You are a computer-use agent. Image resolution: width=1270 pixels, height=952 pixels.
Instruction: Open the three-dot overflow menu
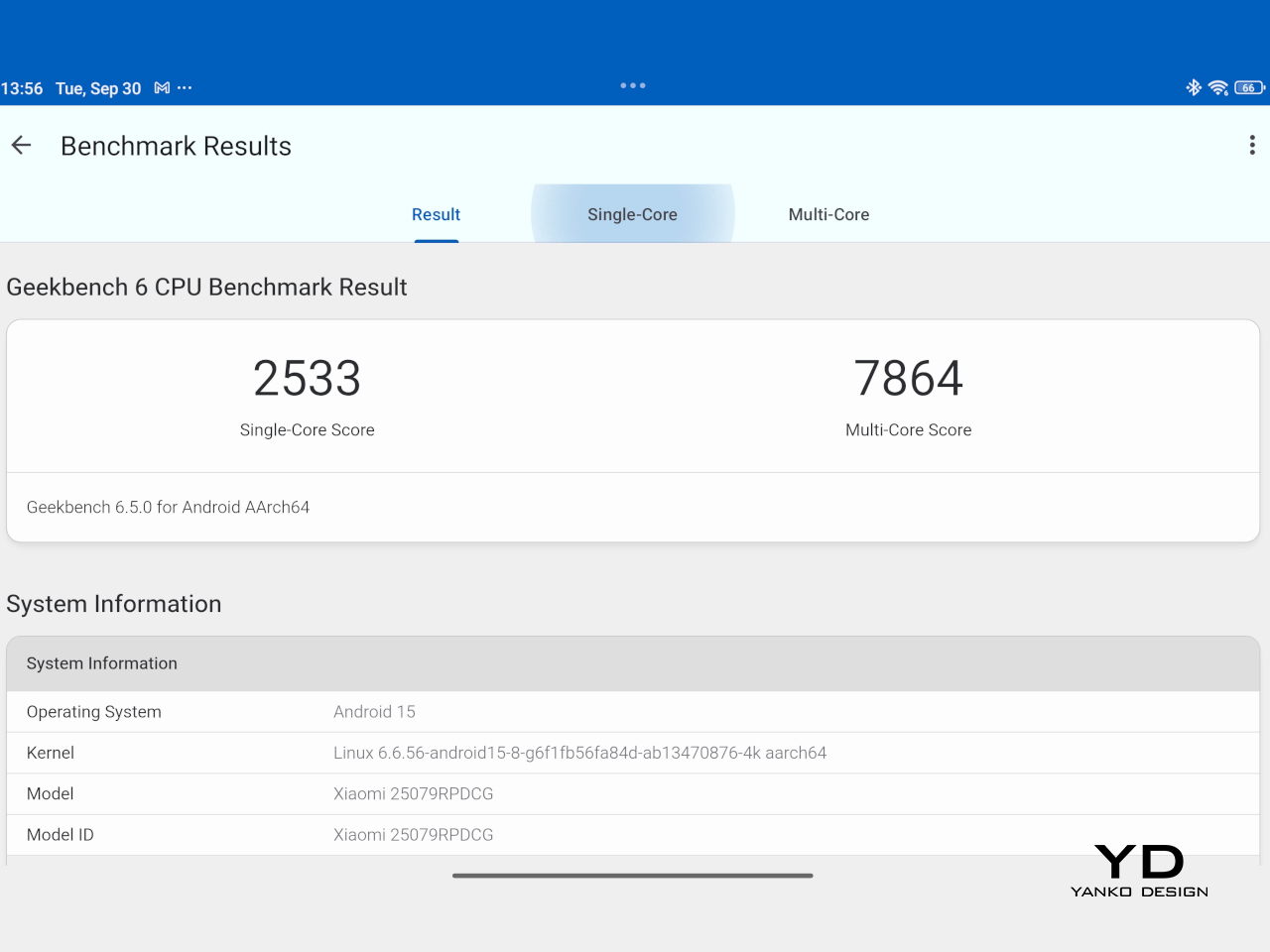pyautogui.click(x=1251, y=146)
